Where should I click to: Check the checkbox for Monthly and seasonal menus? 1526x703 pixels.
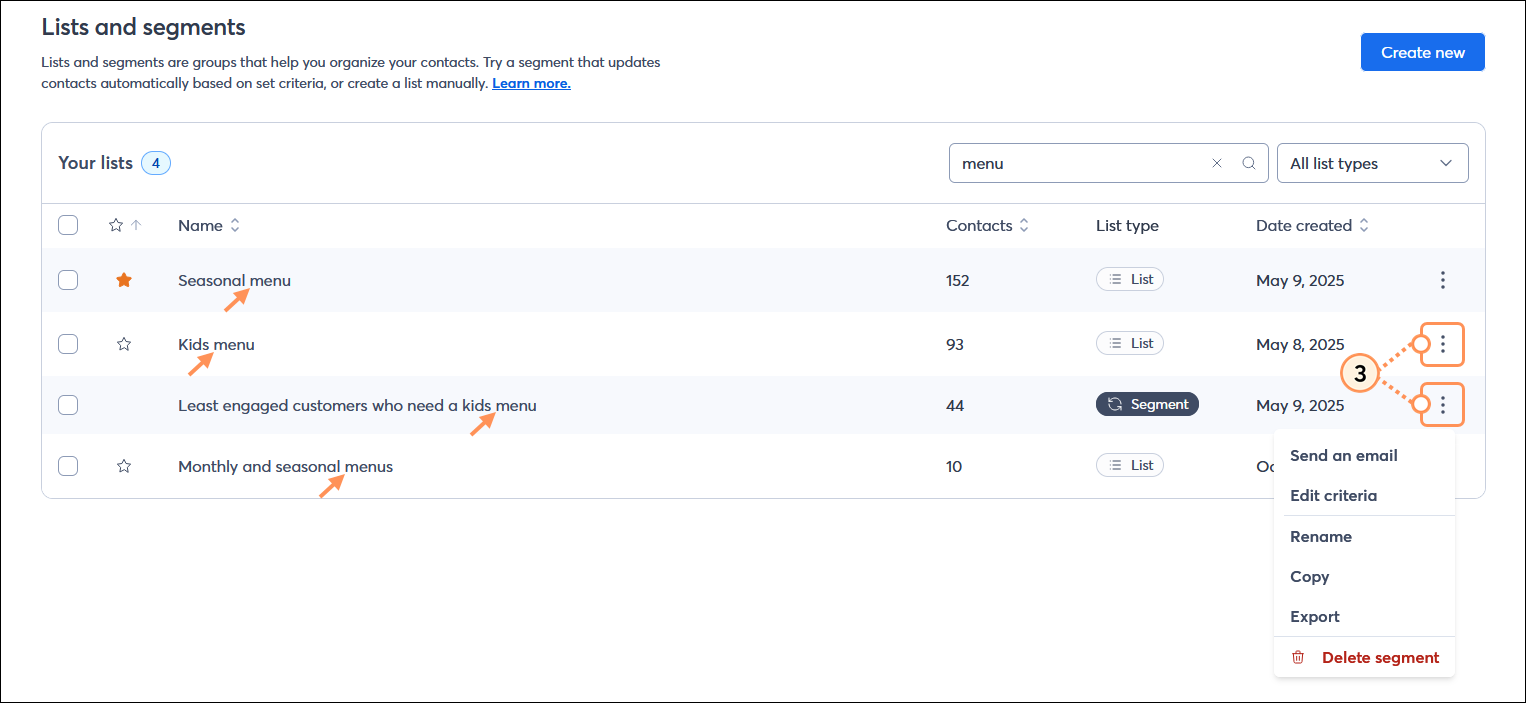67,465
